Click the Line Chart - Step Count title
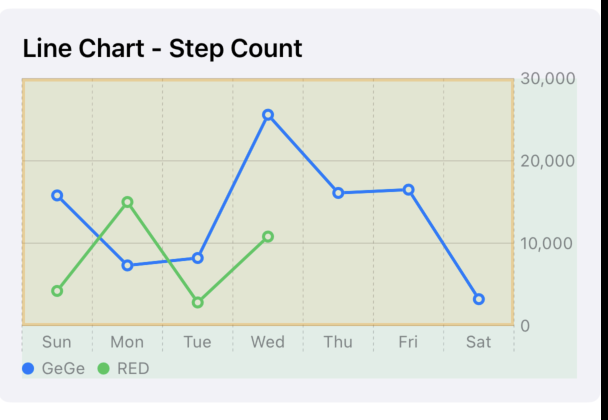This screenshot has width=608, height=420. pyautogui.click(x=162, y=48)
